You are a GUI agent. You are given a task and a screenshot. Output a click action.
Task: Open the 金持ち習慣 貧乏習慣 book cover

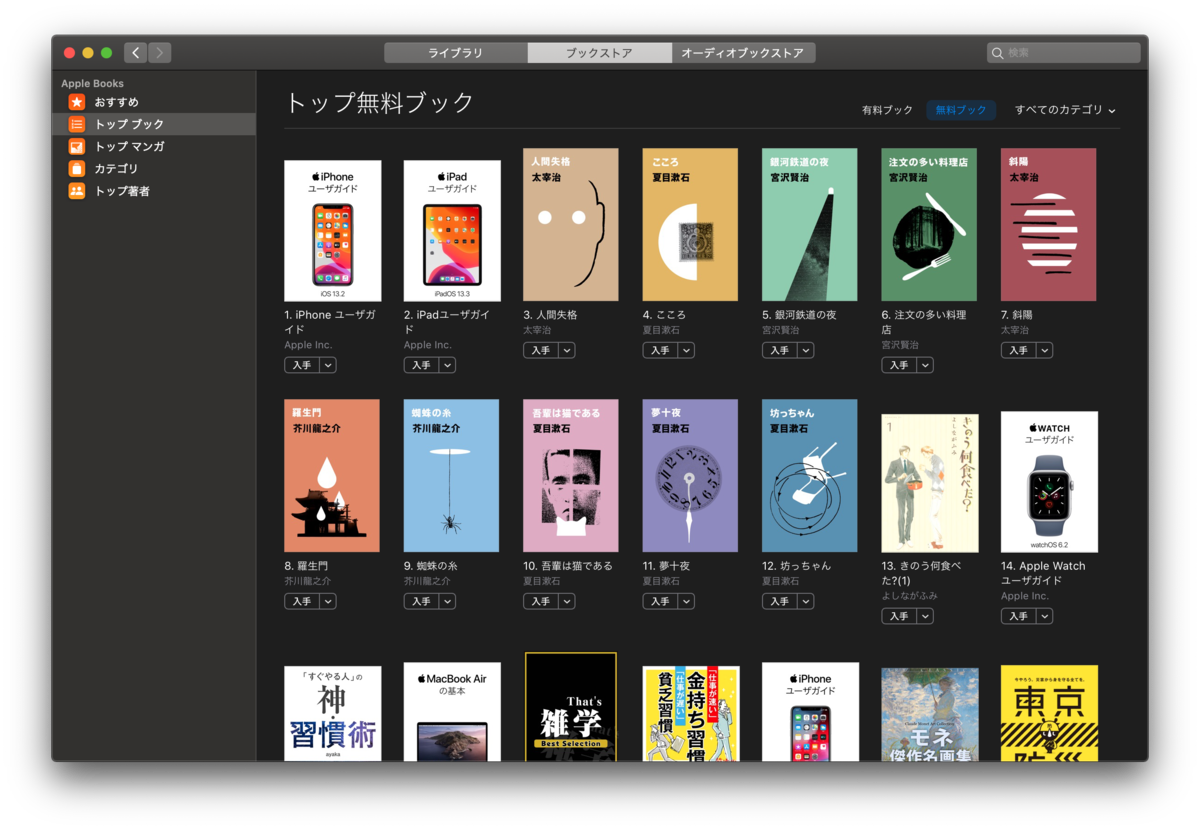pos(691,714)
